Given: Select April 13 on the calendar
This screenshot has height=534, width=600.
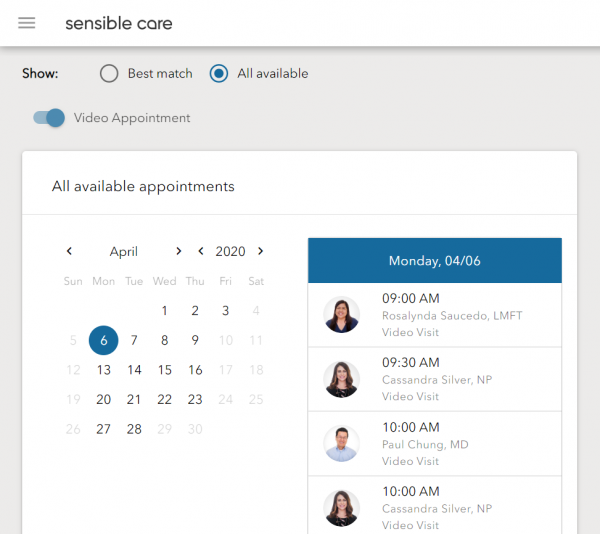Looking at the screenshot, I should click(x=104, y=370).
